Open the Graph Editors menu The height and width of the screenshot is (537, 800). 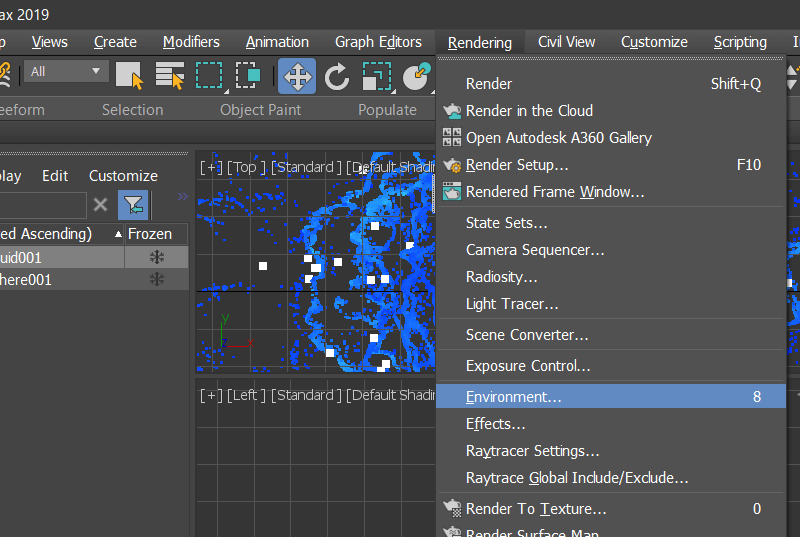pyautogui.click(x=378, y=42)
